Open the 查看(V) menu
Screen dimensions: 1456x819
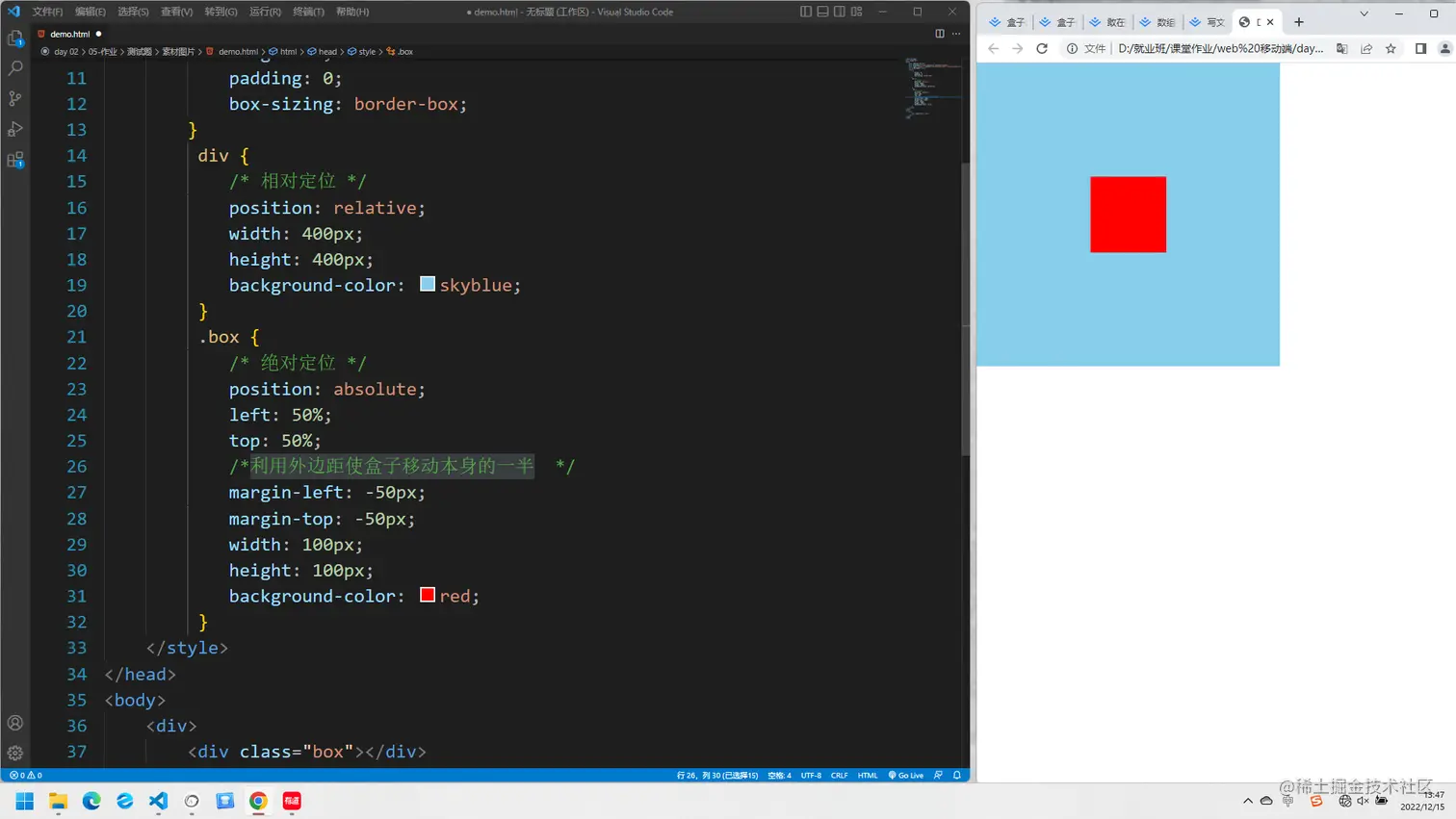coord(176,12)
